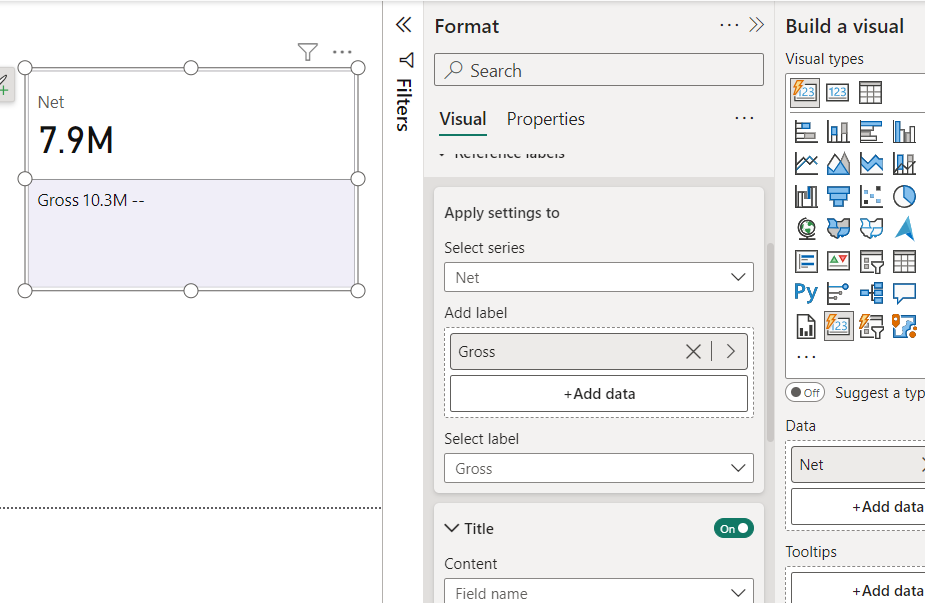Expand Gross field options with the right arrow
This screenshot has height=603, width=925.
tap(731, 351)
